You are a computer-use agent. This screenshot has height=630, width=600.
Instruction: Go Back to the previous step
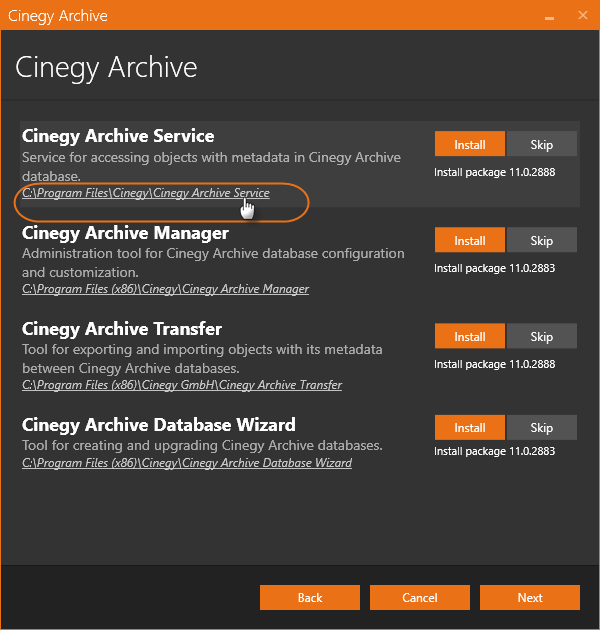tap(310, 597)
